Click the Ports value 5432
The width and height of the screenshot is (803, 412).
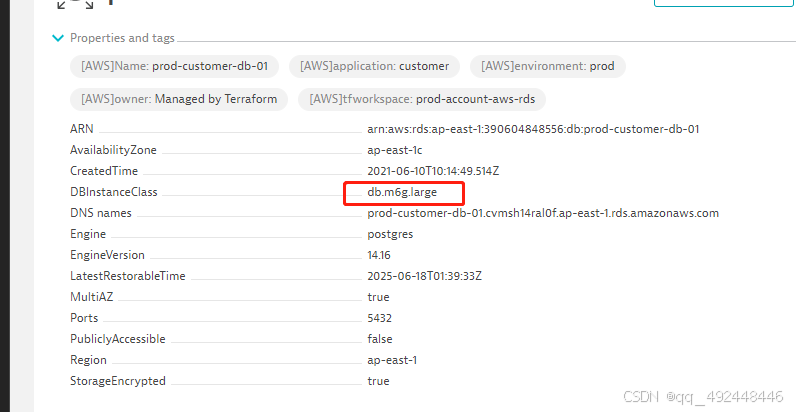pyautogui.click(x=379, y=318)
